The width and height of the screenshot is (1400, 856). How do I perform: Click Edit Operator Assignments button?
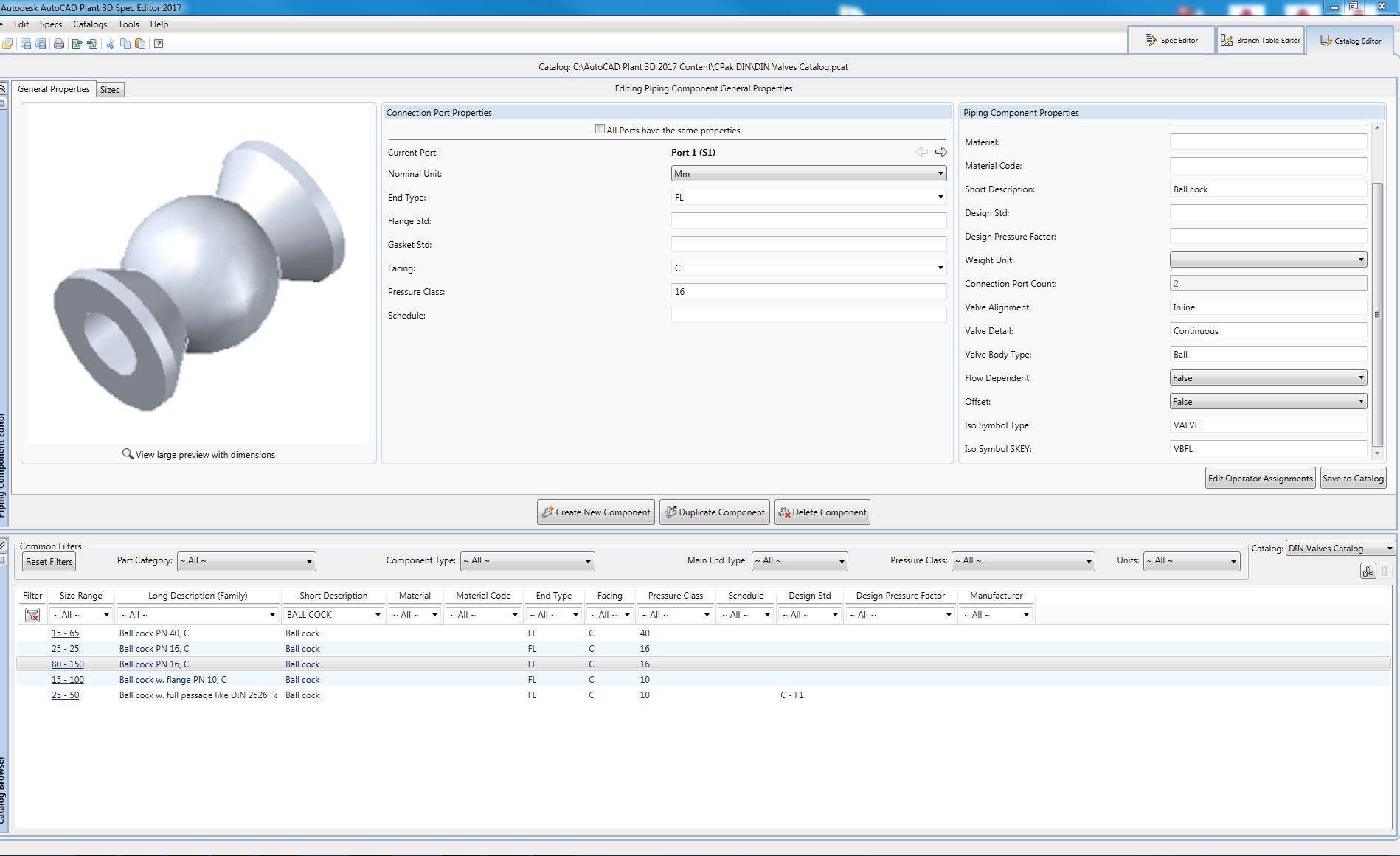[x=1261, y=479]
